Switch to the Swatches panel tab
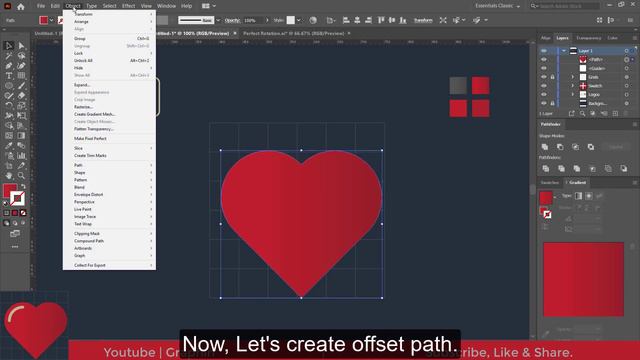 pyautogui.click(x=550, y=182)
